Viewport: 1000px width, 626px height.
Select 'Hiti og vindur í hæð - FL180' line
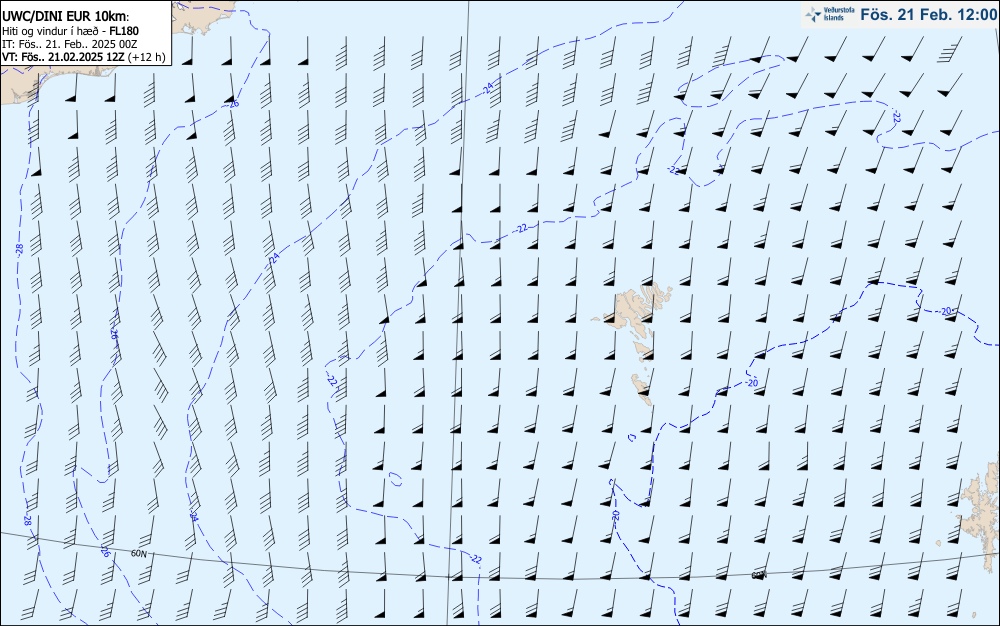point(70,31)
